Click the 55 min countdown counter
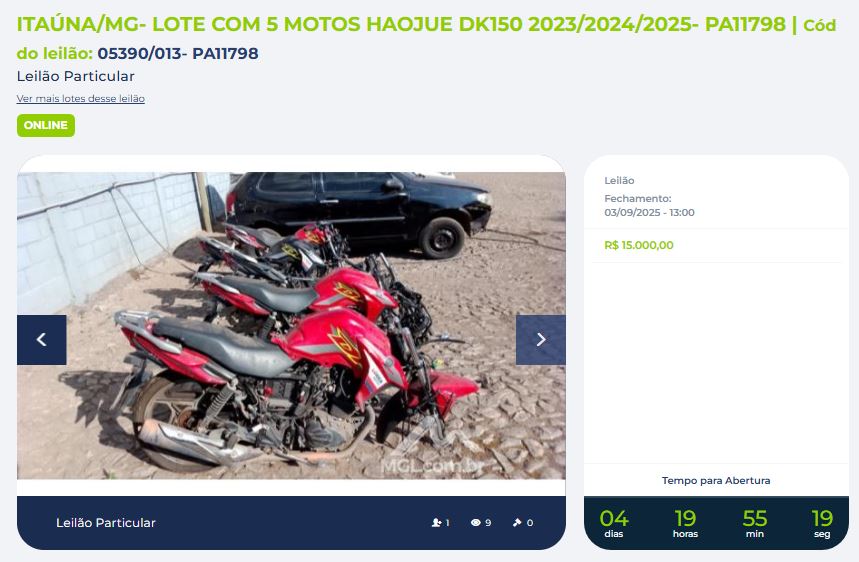Image resolution: width=859 pixels, height=562 pixels. [x=754, y=523]
